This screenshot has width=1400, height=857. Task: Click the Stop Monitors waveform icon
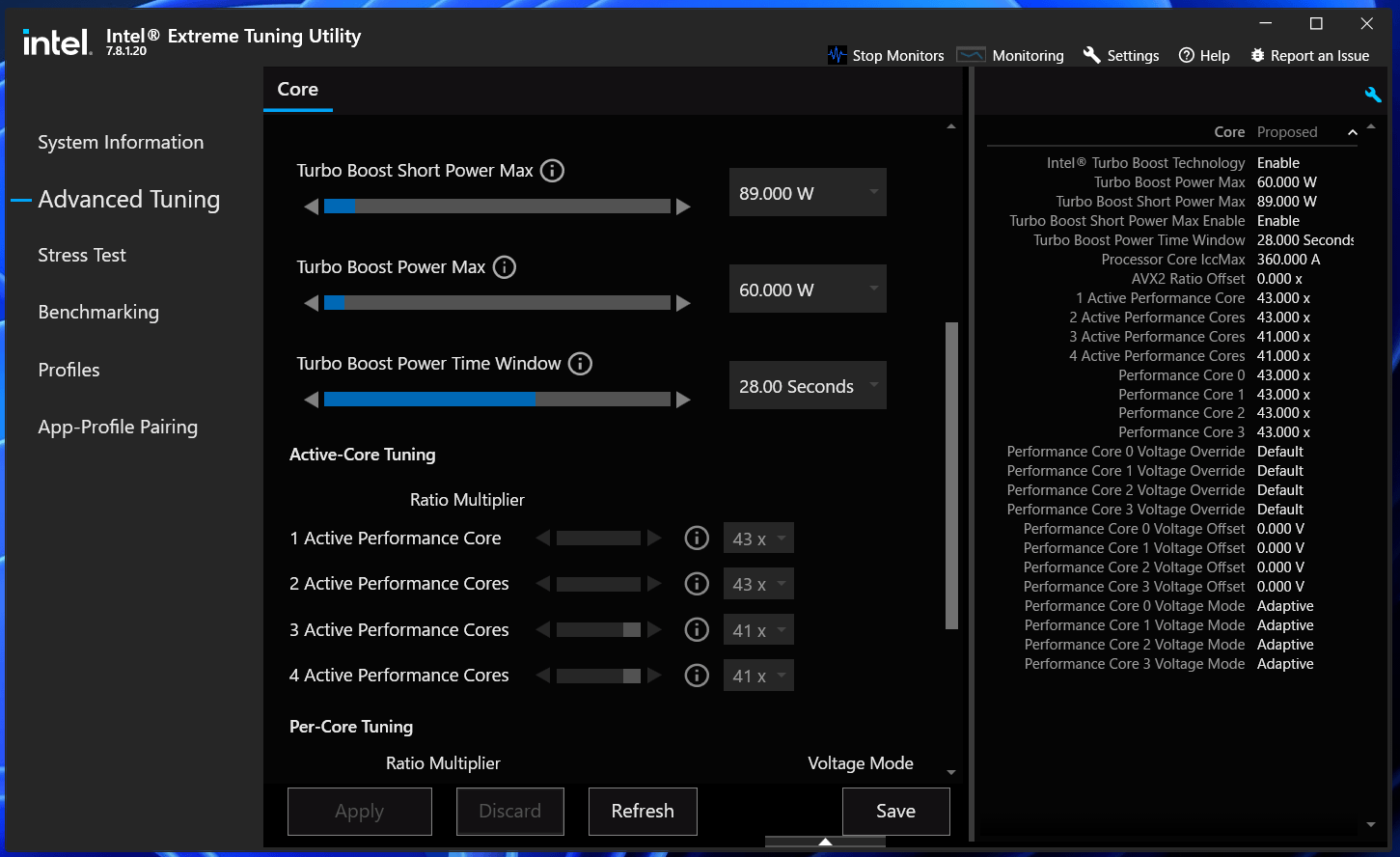(x=837, y=55)
